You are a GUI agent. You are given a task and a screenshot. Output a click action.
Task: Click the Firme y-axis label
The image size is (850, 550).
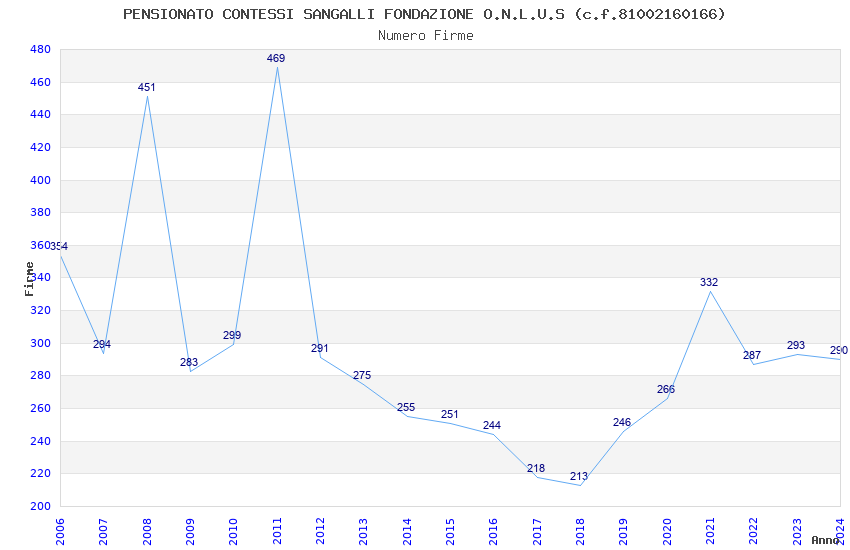point(30,279)
